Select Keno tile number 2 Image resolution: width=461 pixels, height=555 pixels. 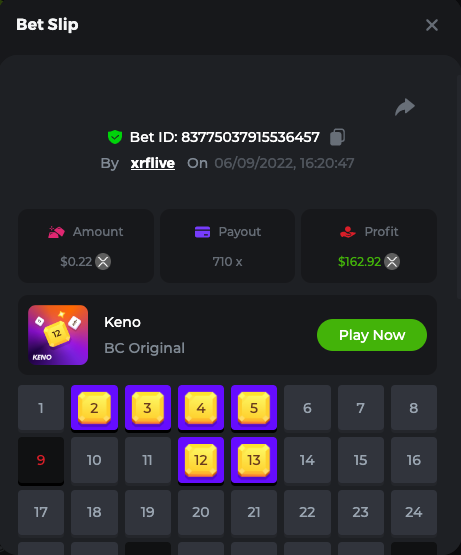[94, 408]
